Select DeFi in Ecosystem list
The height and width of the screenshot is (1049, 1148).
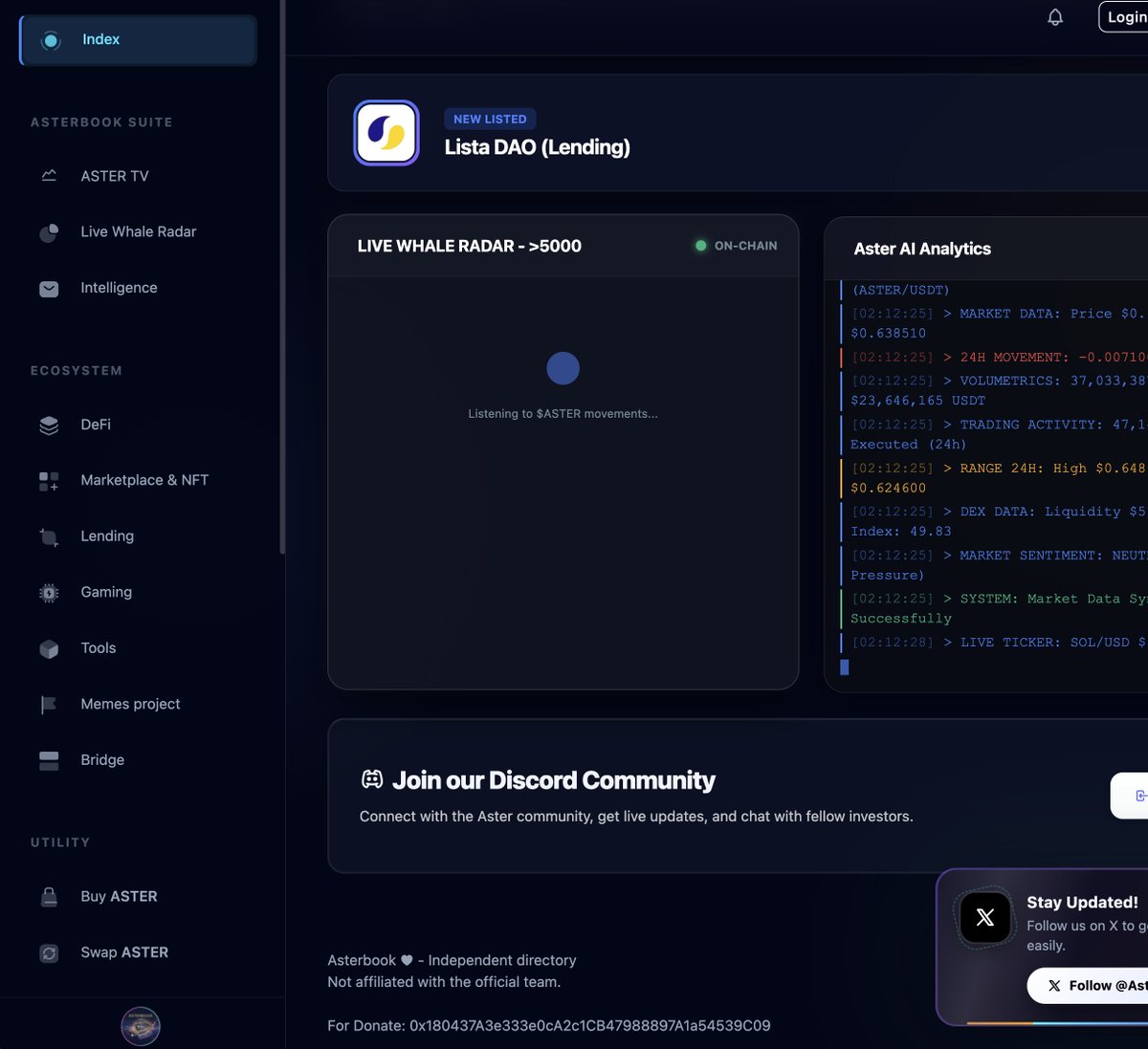click(96, 425)
